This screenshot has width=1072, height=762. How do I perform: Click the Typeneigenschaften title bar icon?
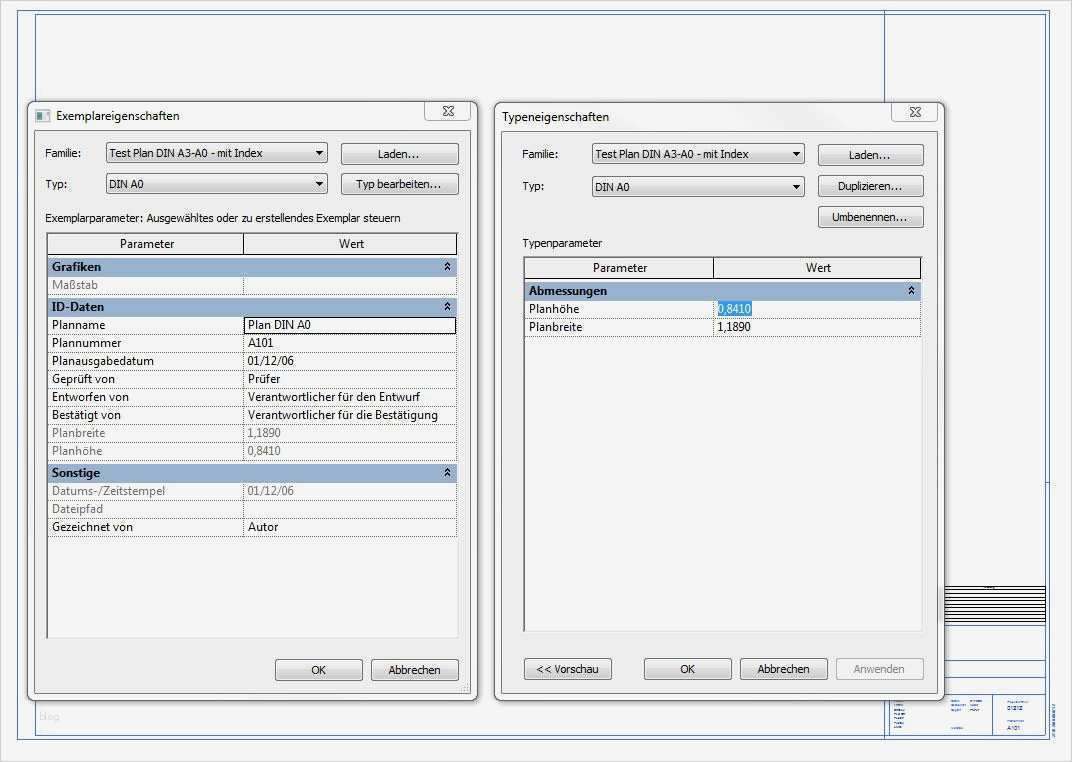507,117
